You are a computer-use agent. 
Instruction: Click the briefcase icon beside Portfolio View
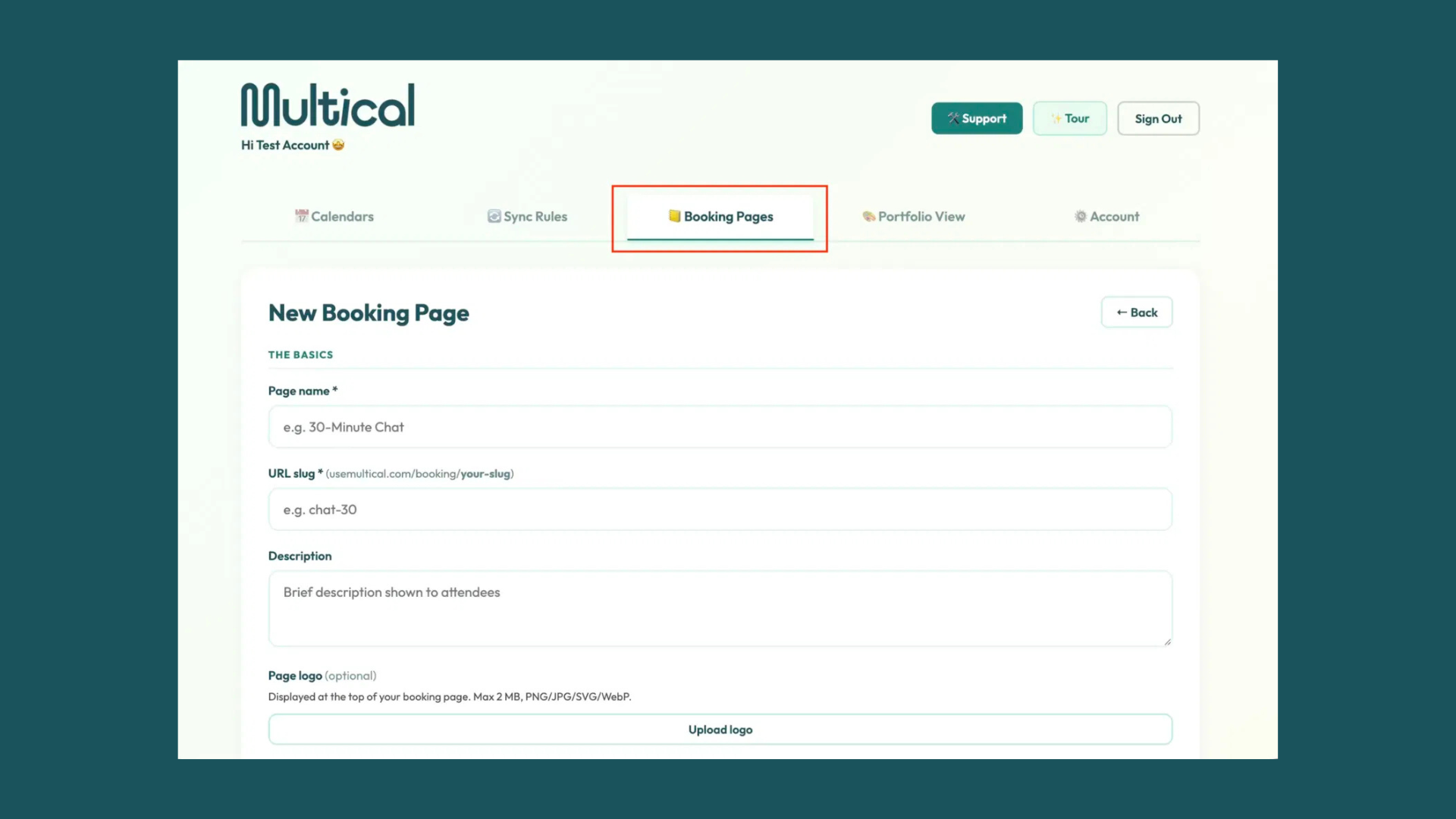tap(868, 216)
